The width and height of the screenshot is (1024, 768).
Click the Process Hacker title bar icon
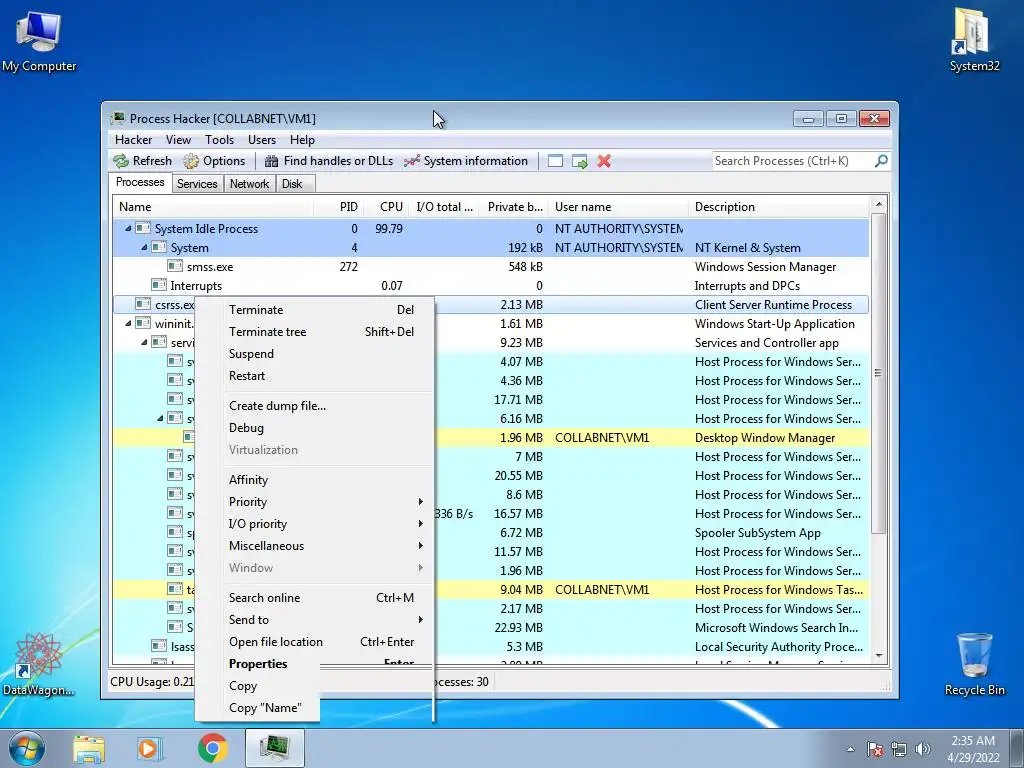coord(118,118)
